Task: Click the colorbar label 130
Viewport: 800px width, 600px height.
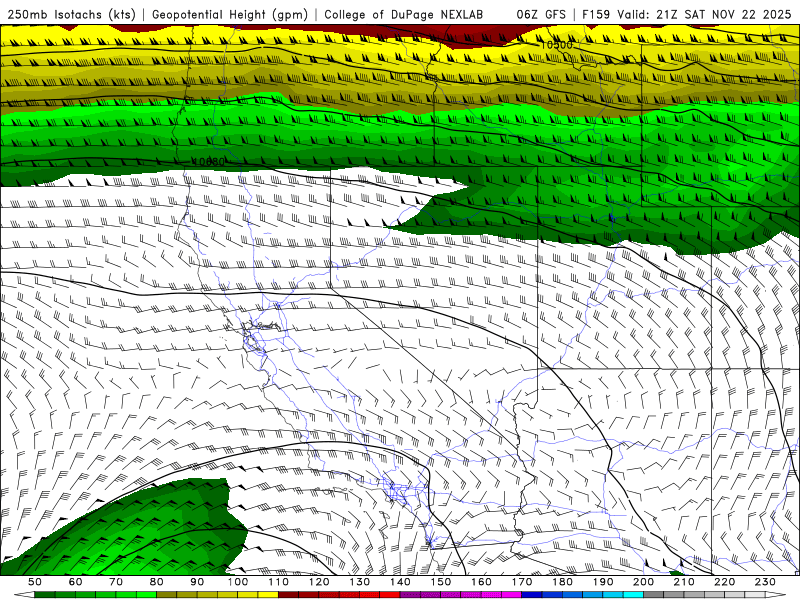Action: [360, 582]
